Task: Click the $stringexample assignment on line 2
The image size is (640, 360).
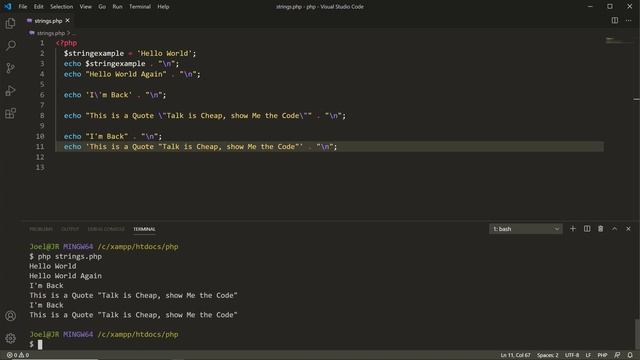Action: tap(130, 53)
